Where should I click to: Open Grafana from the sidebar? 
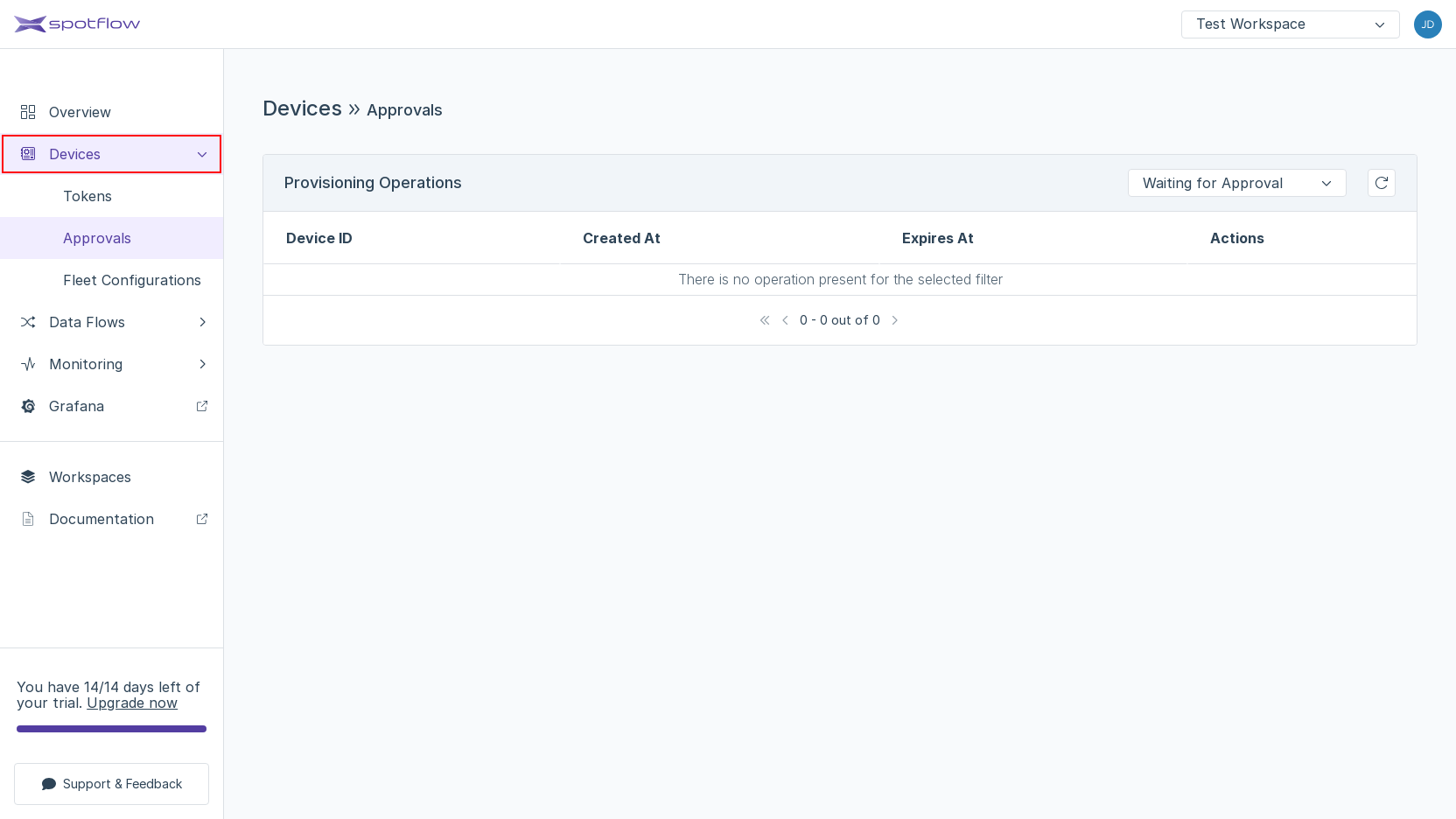coord(112,406)
